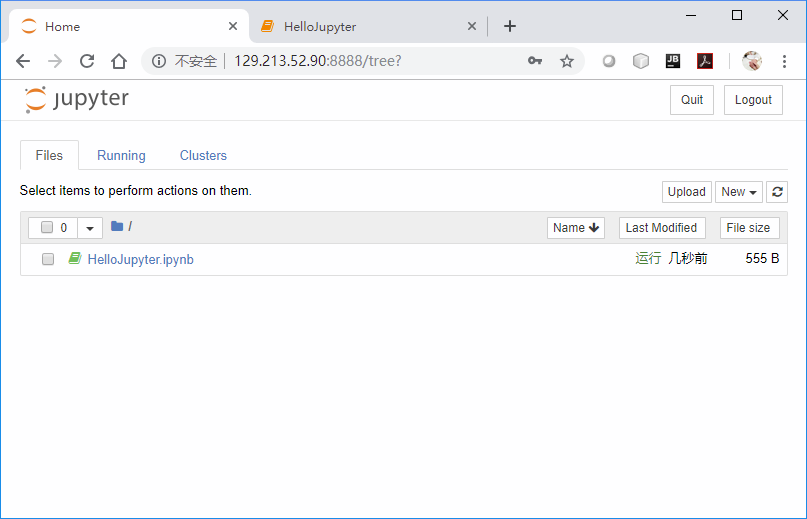807x519 pixels.
Task: Click the HelloJupyter notebook file icon
Action: 74,259
